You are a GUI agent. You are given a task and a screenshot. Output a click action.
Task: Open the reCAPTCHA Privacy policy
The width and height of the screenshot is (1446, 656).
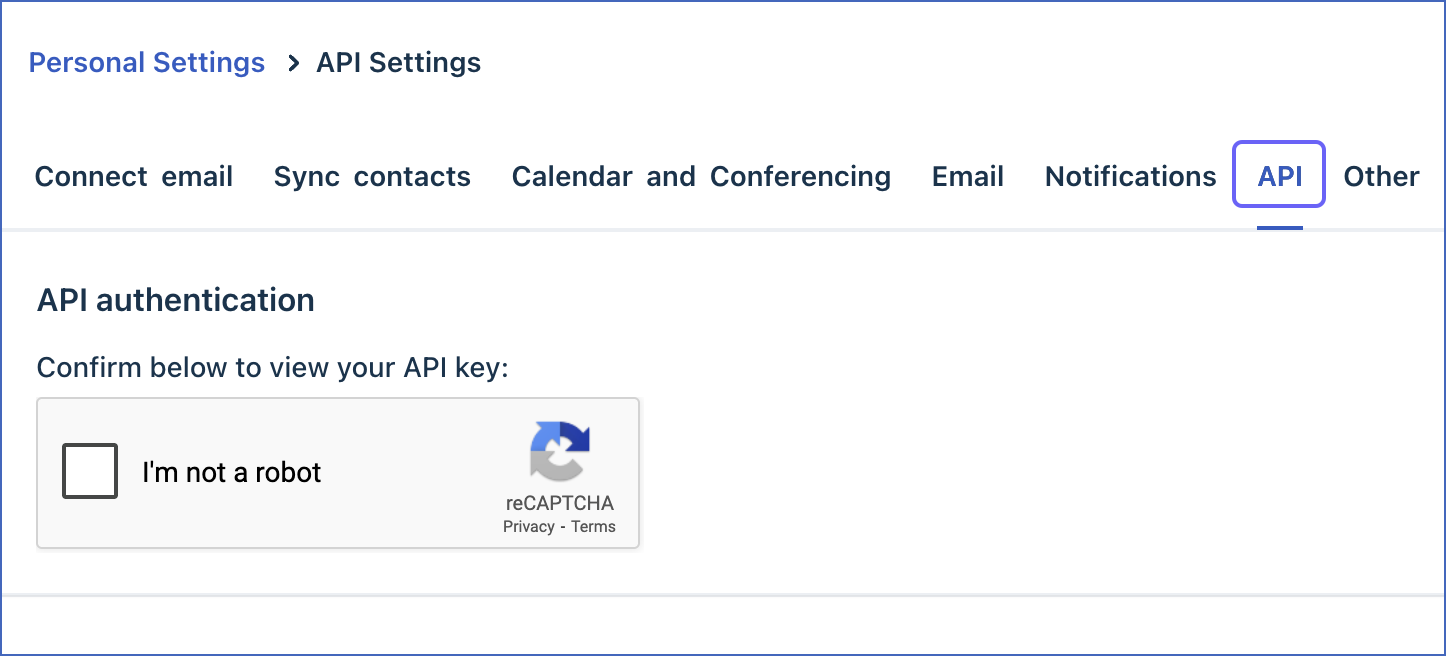[x=529, y=526]
